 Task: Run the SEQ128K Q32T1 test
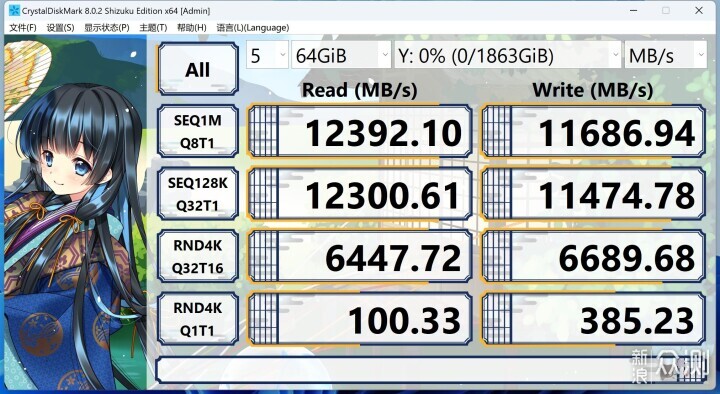pos(198,194)
